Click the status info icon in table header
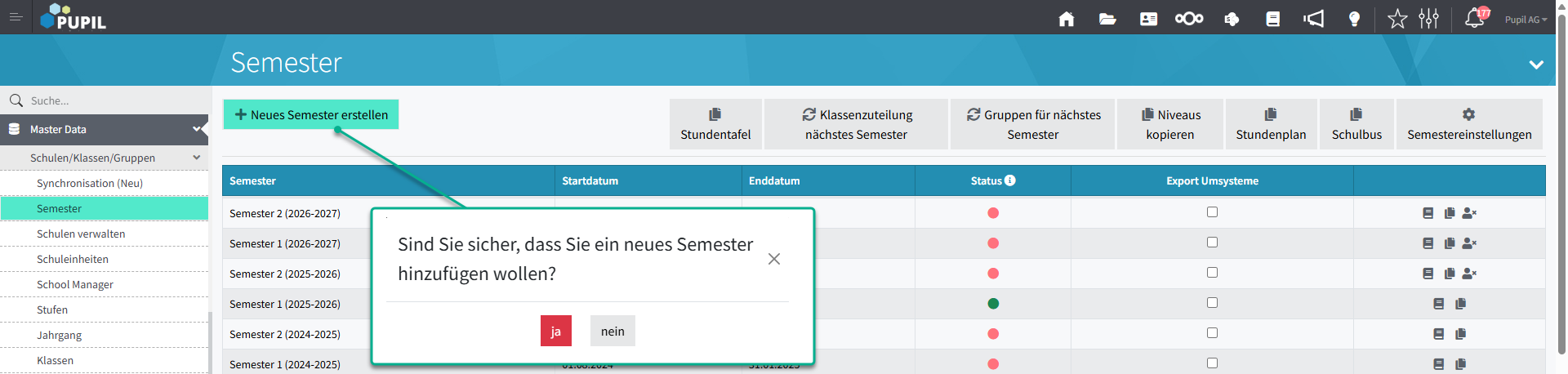1568x374 pixels. (x=1010, y=180)
